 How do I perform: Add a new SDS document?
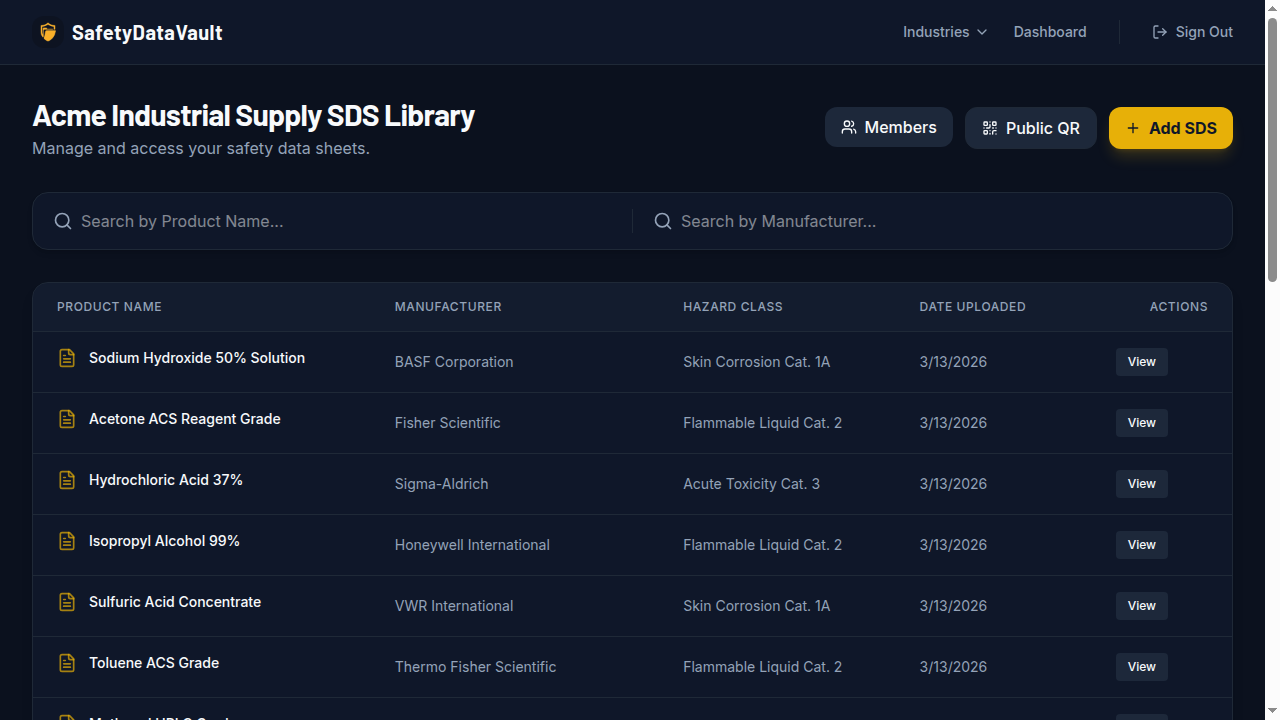(1170, 128)
